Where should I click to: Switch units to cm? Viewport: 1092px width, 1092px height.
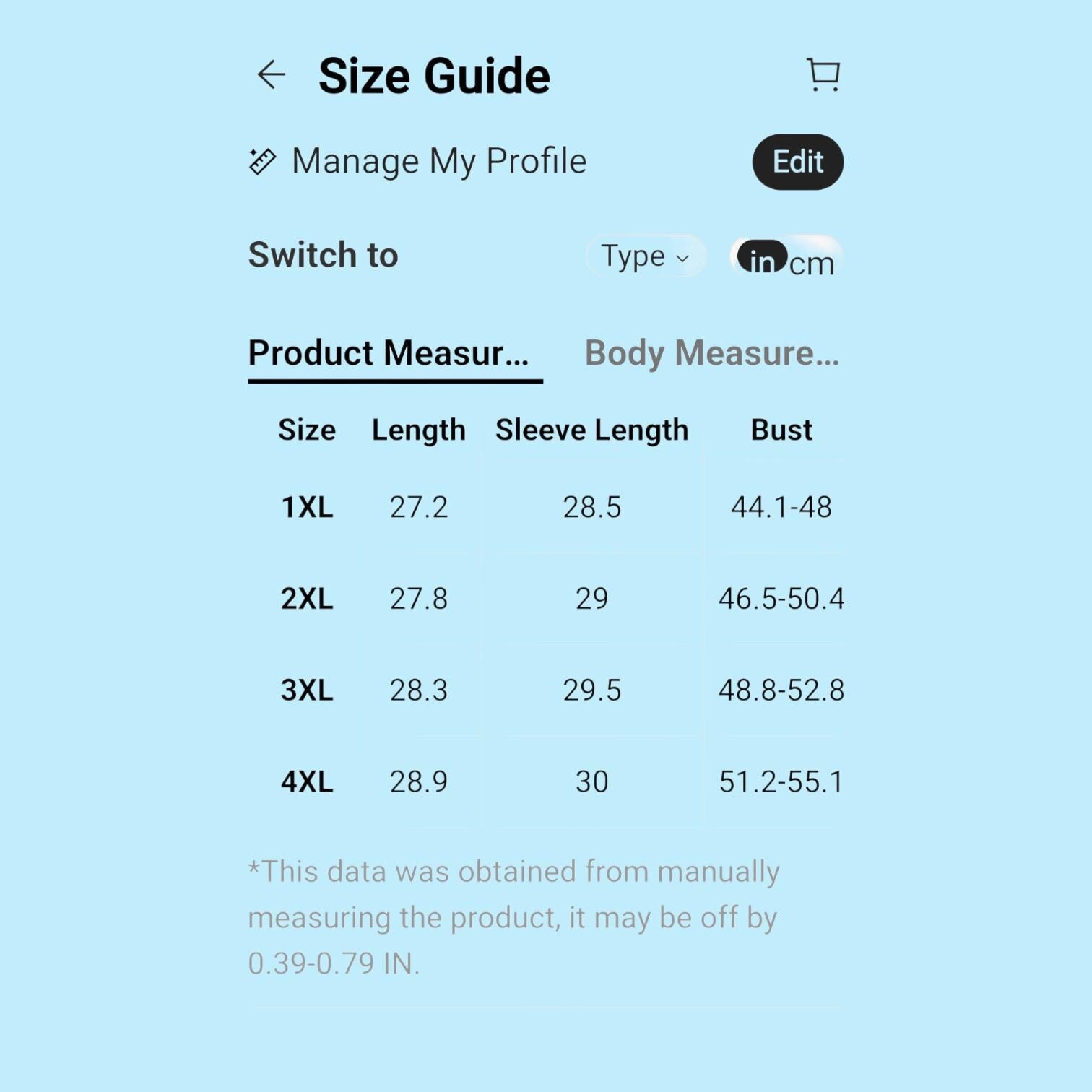point(812,264)
